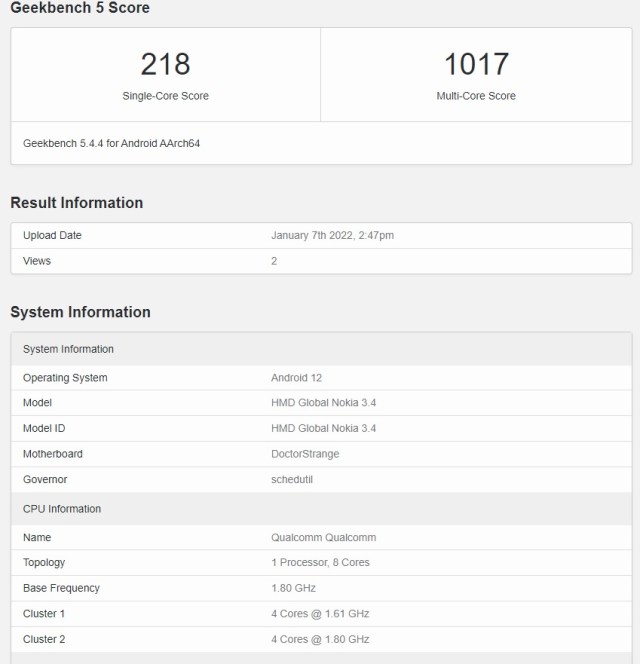This screenshot has height=664, width=640.
Task: Click the Android 12 operating system value
Action: click(x=297, y=378)
